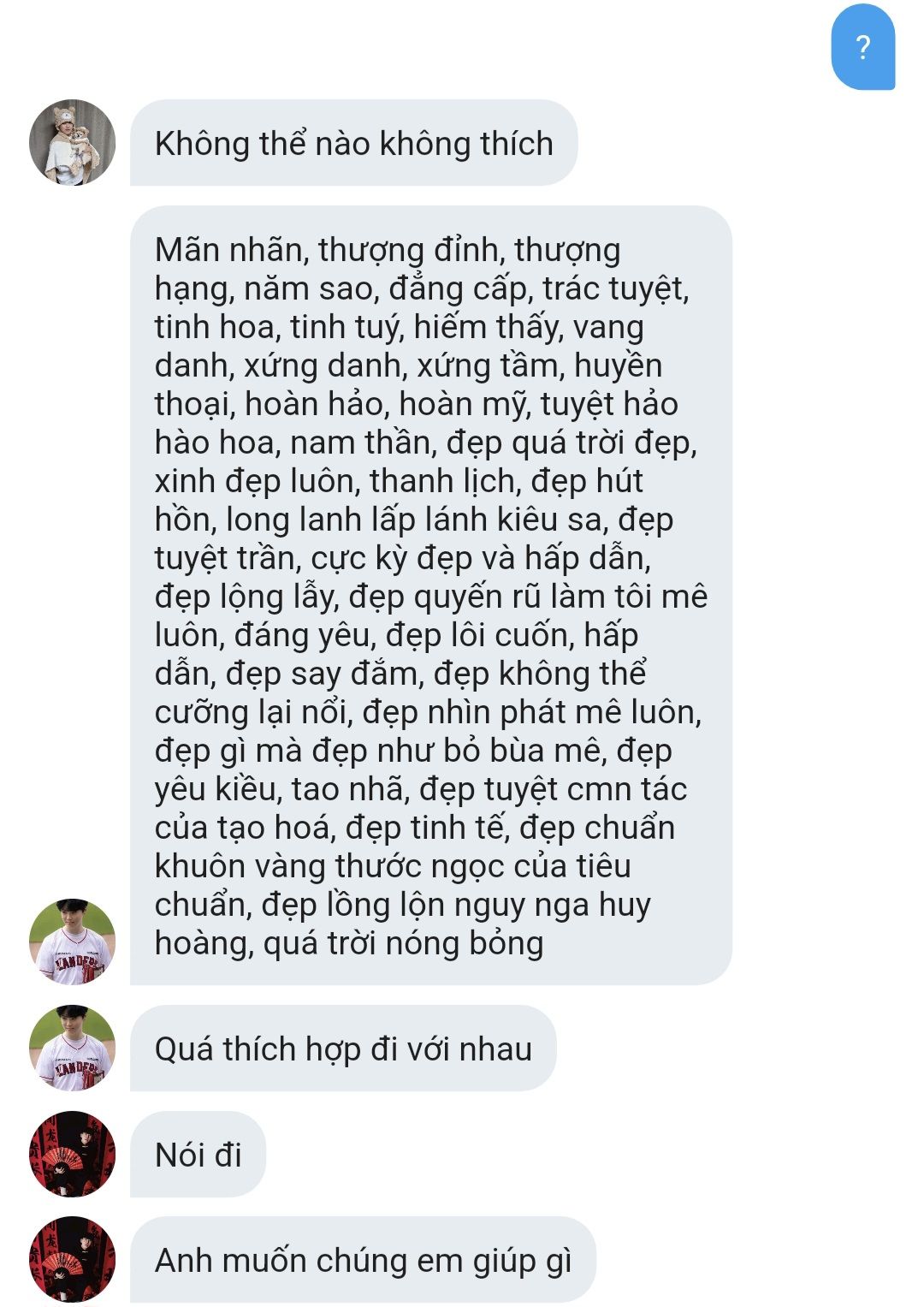This screenshot has height=1307, width=924.
Task: Tap the blue question mark message bubble
Action: (863, 47)
